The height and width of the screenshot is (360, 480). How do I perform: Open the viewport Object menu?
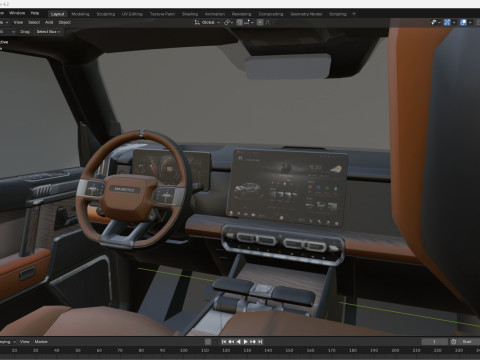pyautogui.click(x=64, y=22)
